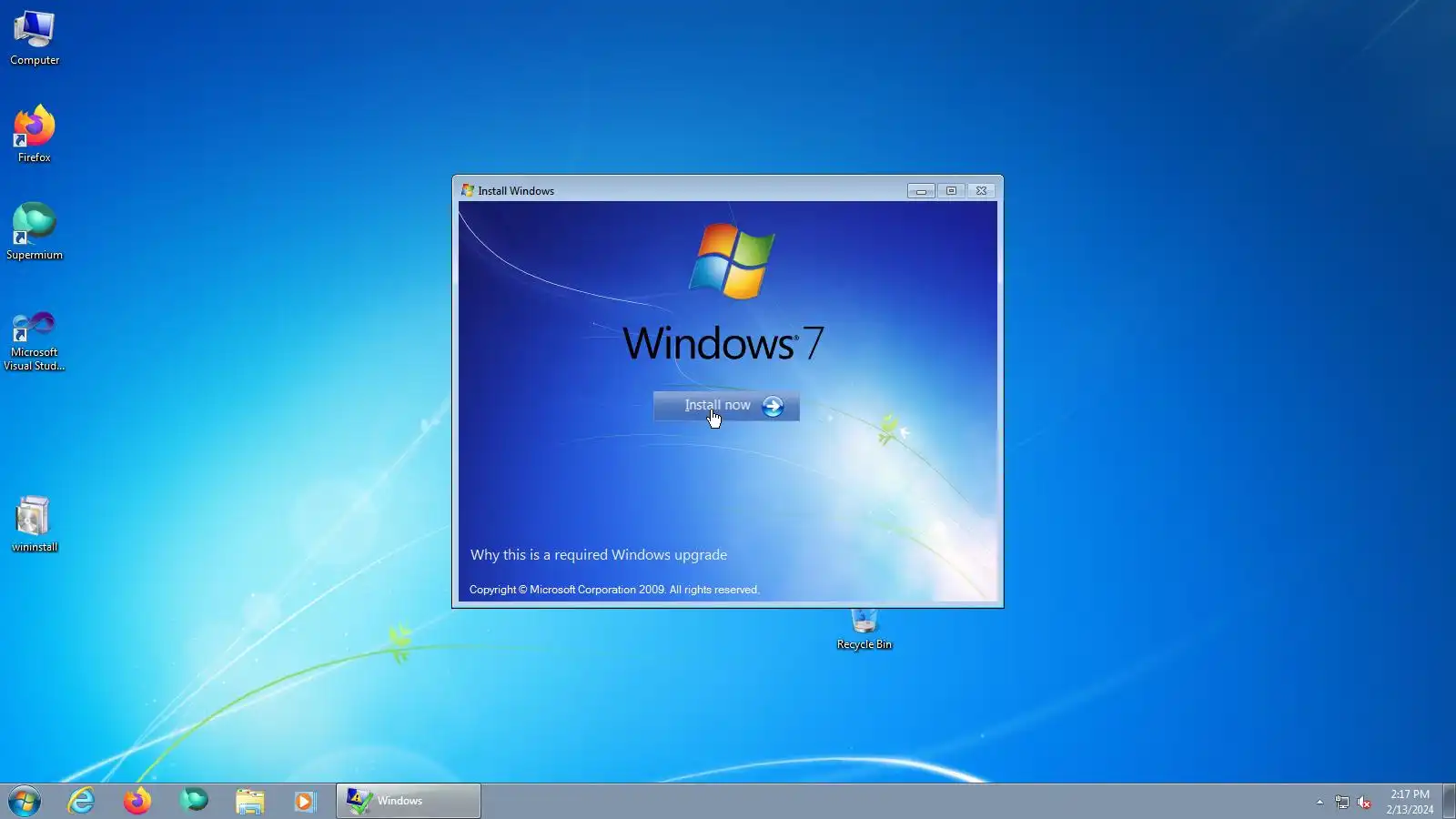This screenshot has width=1456, height=819.
Task: Click the Install Windows title bar icon
Action: (x=468, y=190)
